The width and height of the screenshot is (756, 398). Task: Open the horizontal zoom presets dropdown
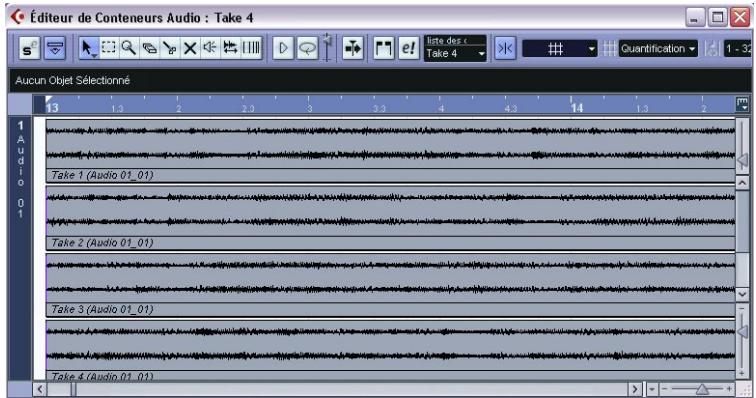(651, 389)
